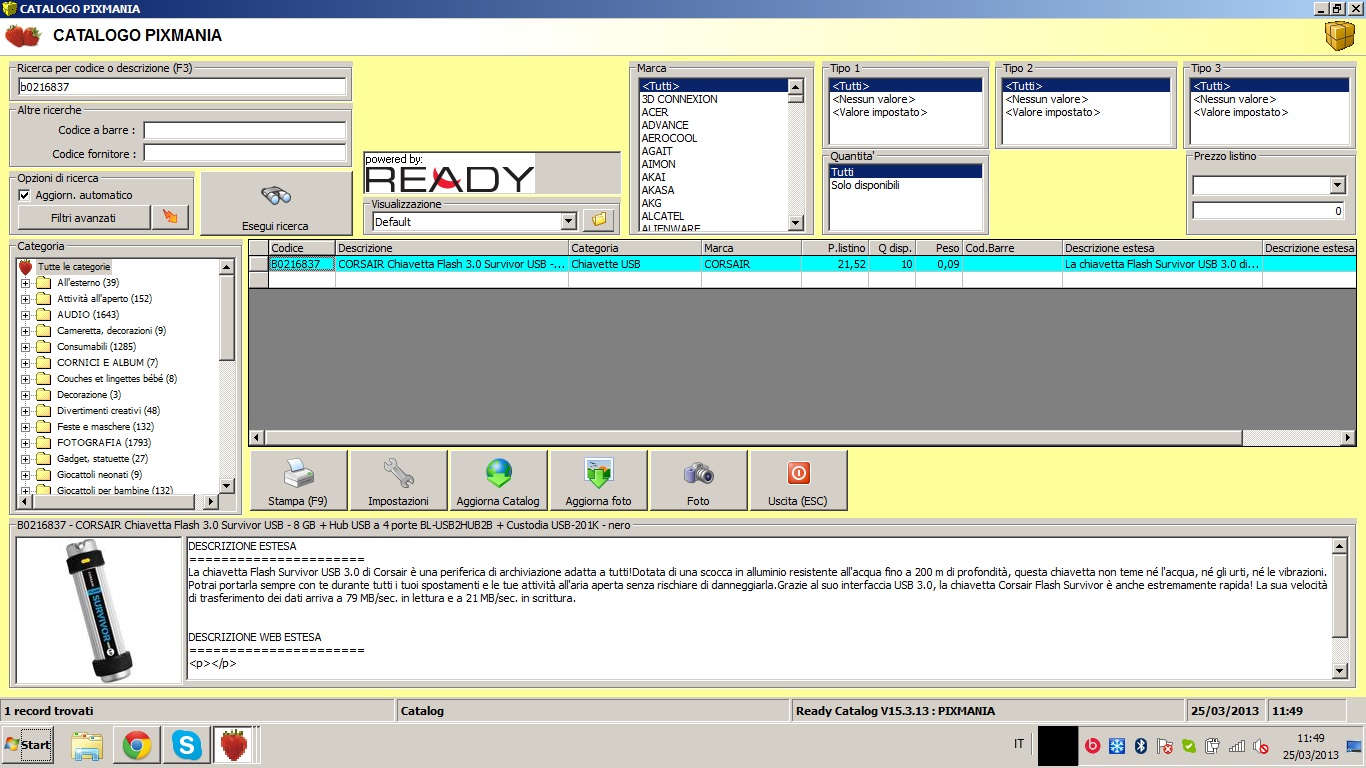Click the snowflake tray icon
This screenshot has width=1366, height=768.
coord(1116,745)
